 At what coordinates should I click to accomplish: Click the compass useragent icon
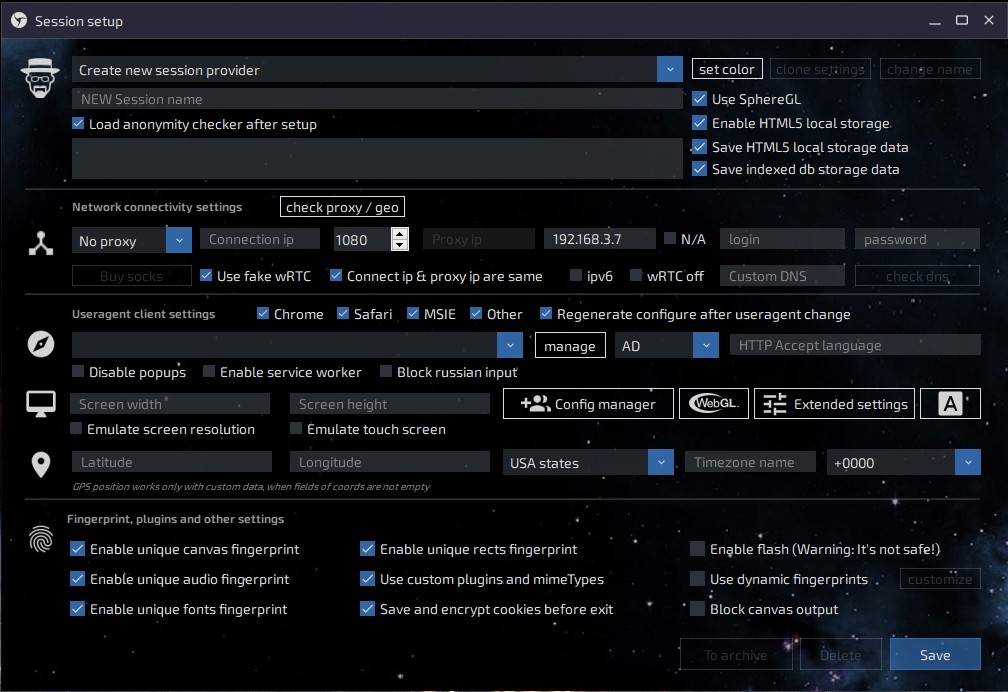[x=41, y=345]
